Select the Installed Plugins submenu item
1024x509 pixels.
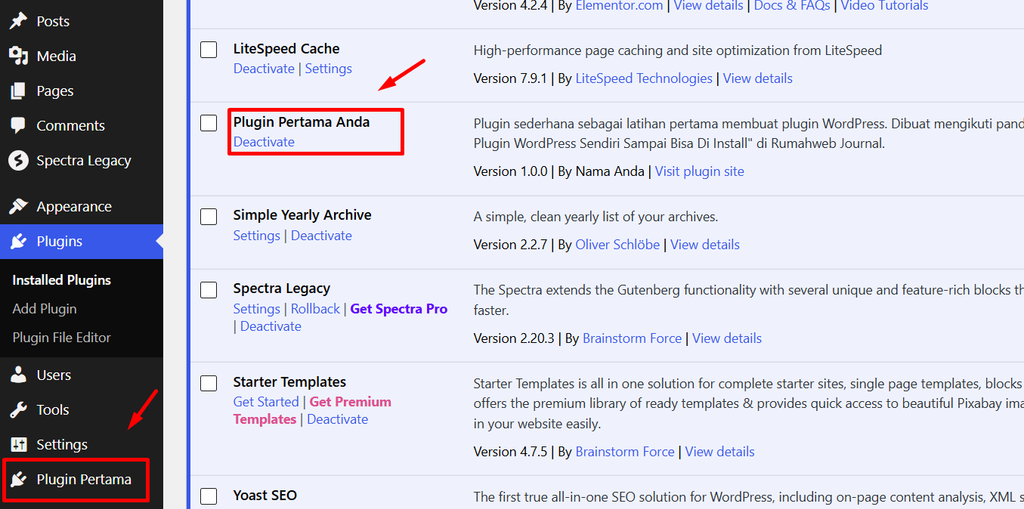point(61,280)
